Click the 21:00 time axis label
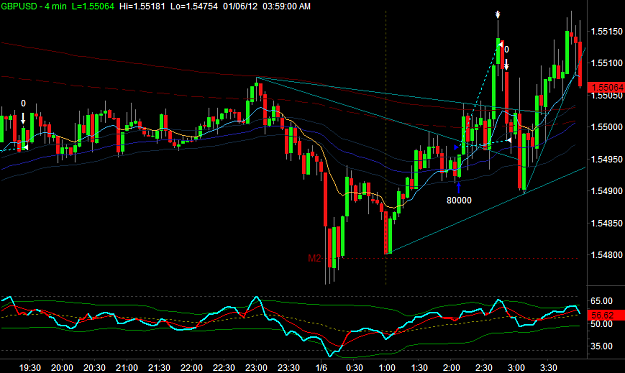This screenshot has height=373, width=625. pyautogui.click(x=127, y=368)
